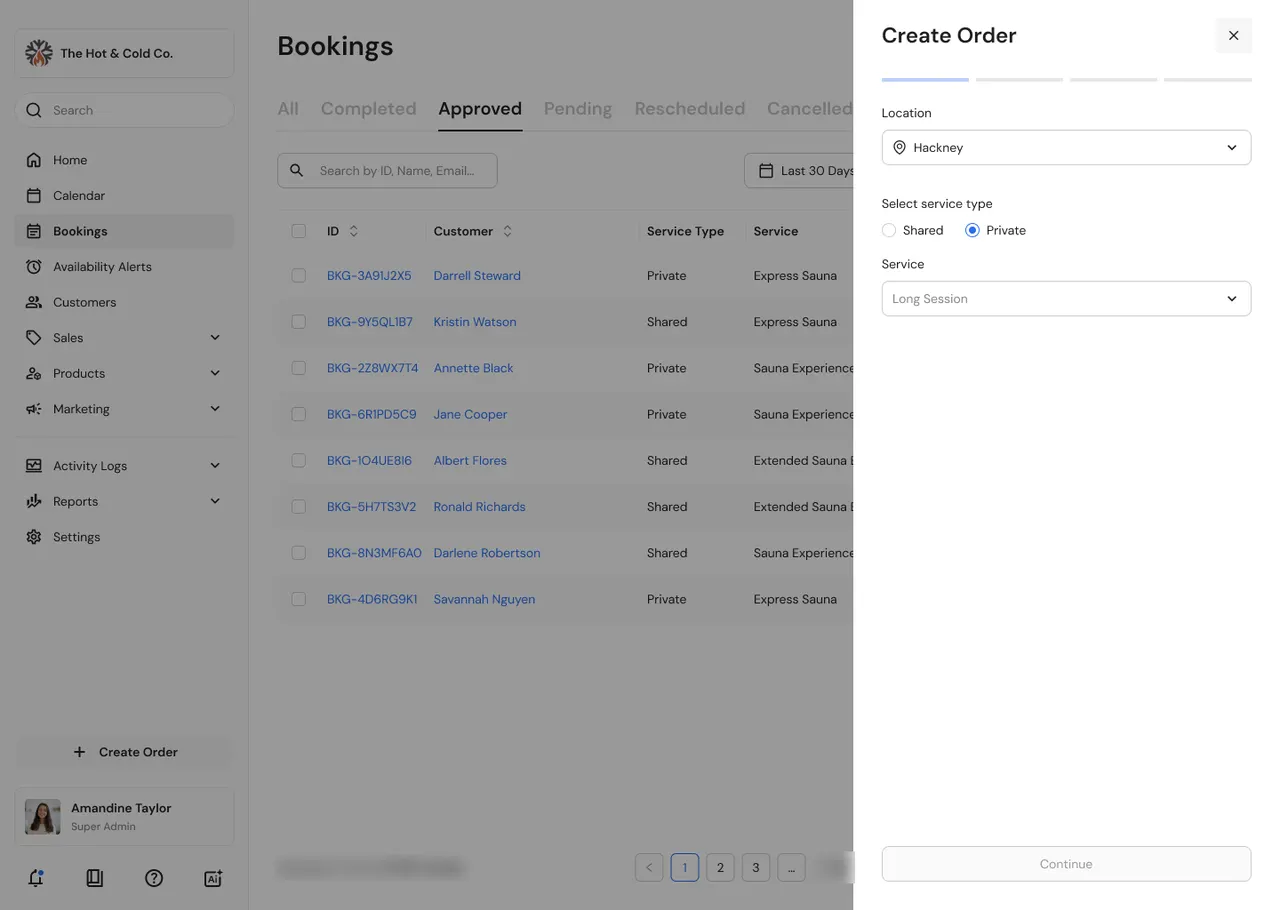Click Create Order in the sidebar
Image resolution: width=1280 pixels, height=910 pixels.
pyautogui.click(x=125, y=752)
